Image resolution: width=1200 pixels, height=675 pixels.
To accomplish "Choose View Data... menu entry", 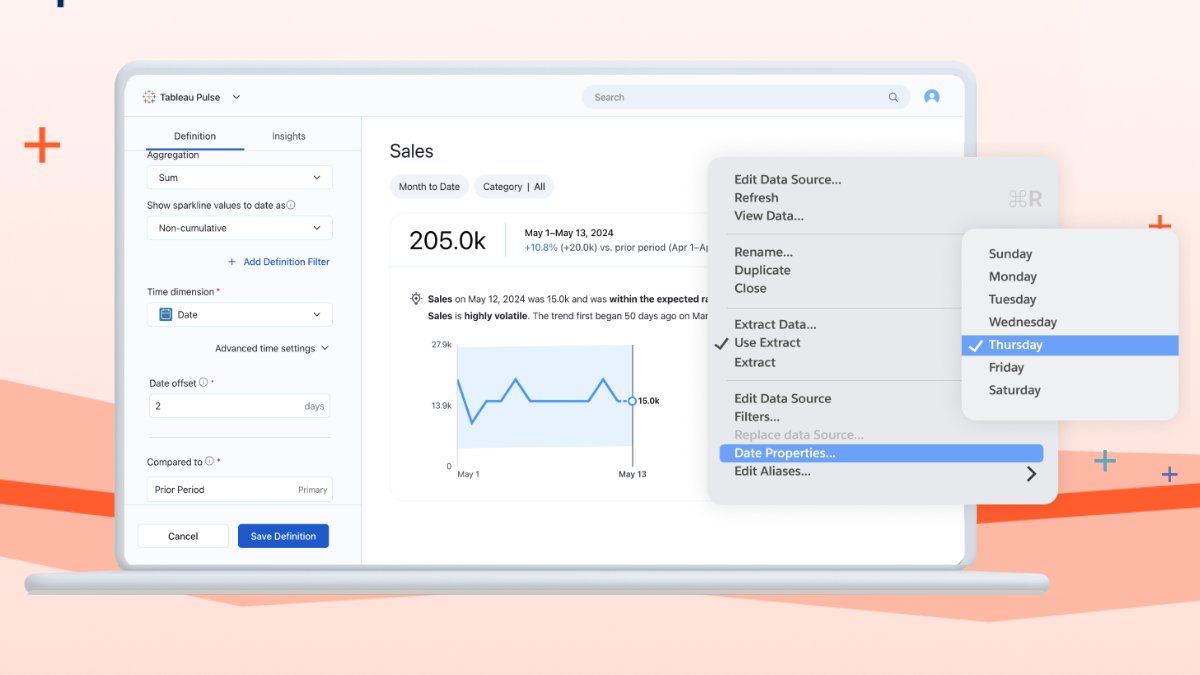I will pos(769,216).
